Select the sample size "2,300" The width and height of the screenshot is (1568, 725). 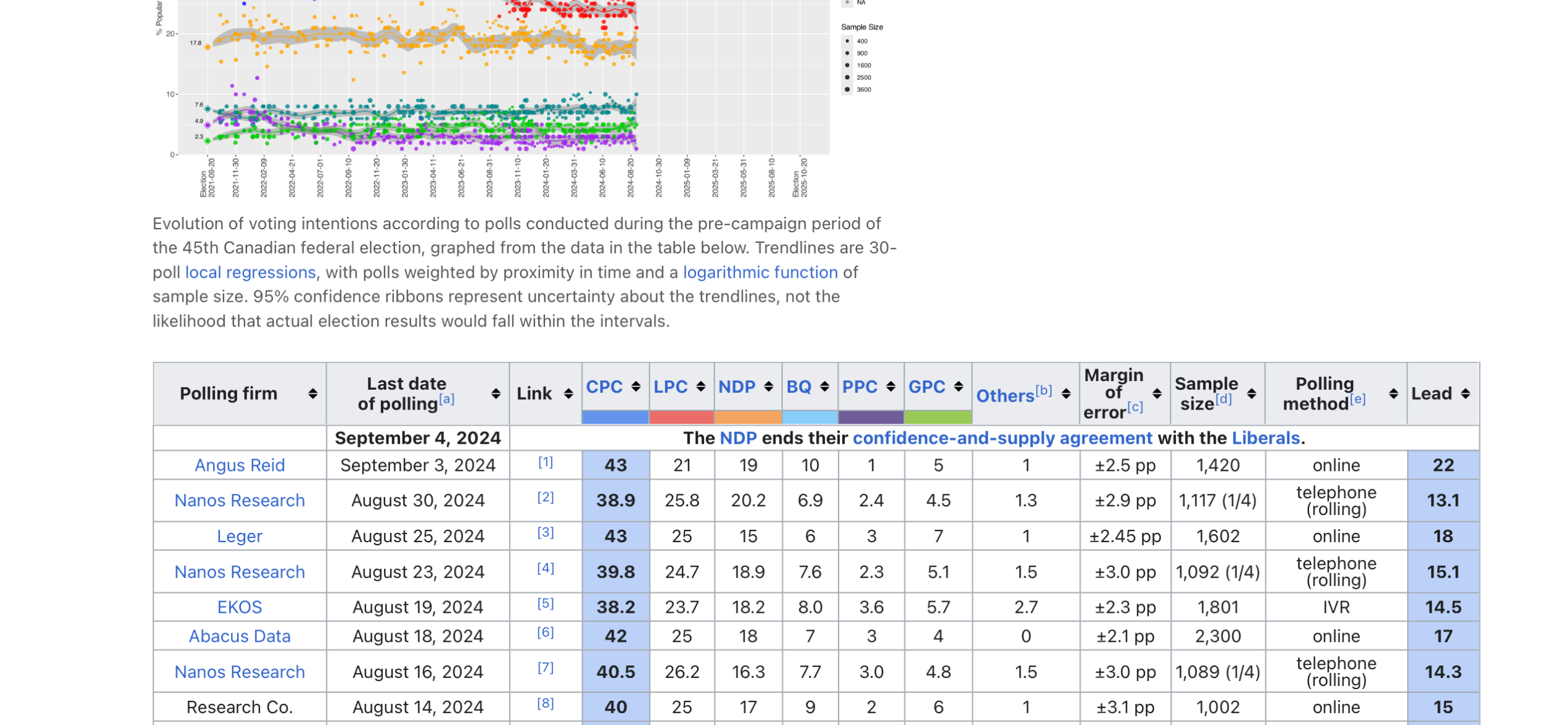click(x=1217, y=636)
